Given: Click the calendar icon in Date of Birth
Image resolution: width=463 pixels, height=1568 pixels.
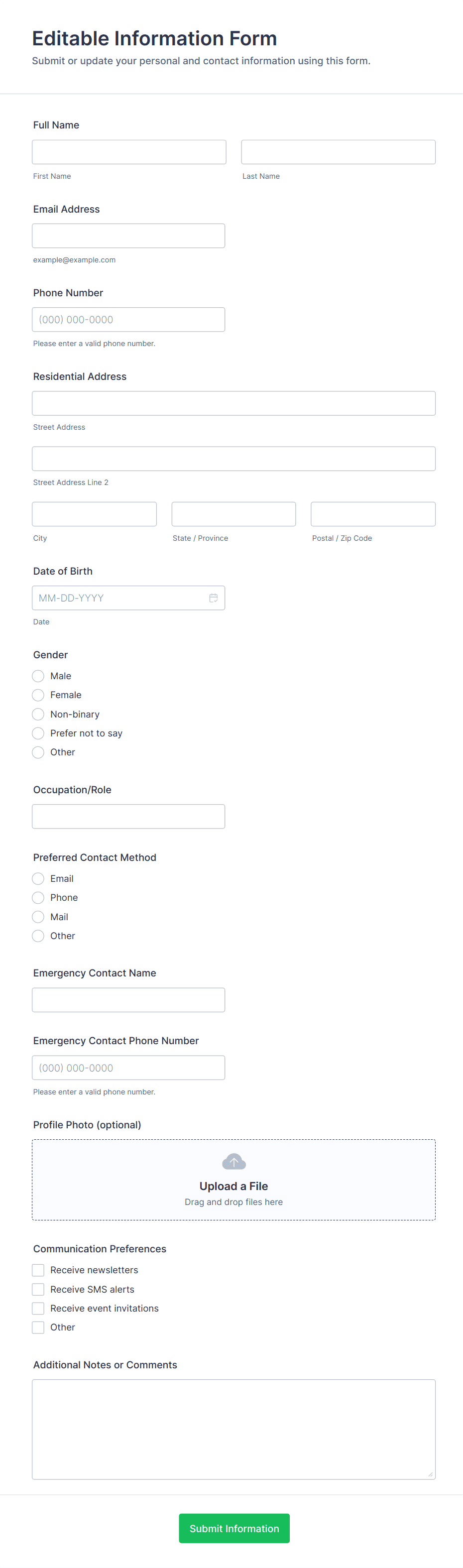Looking at the screenshot, I should click(x=213, y=598).
